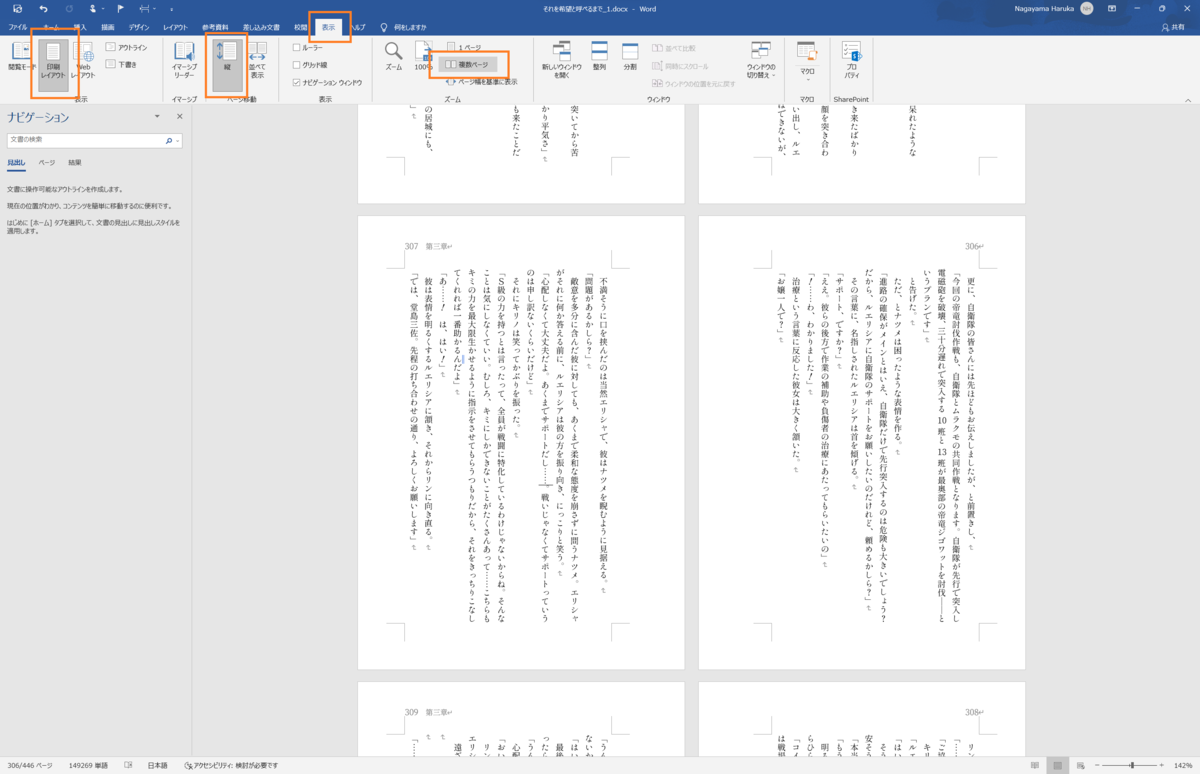The height and width of the screenshot is (774, 1200).
Task: Select the Pages (ページ) navigation tab
Action: click(x=46, y=162)
